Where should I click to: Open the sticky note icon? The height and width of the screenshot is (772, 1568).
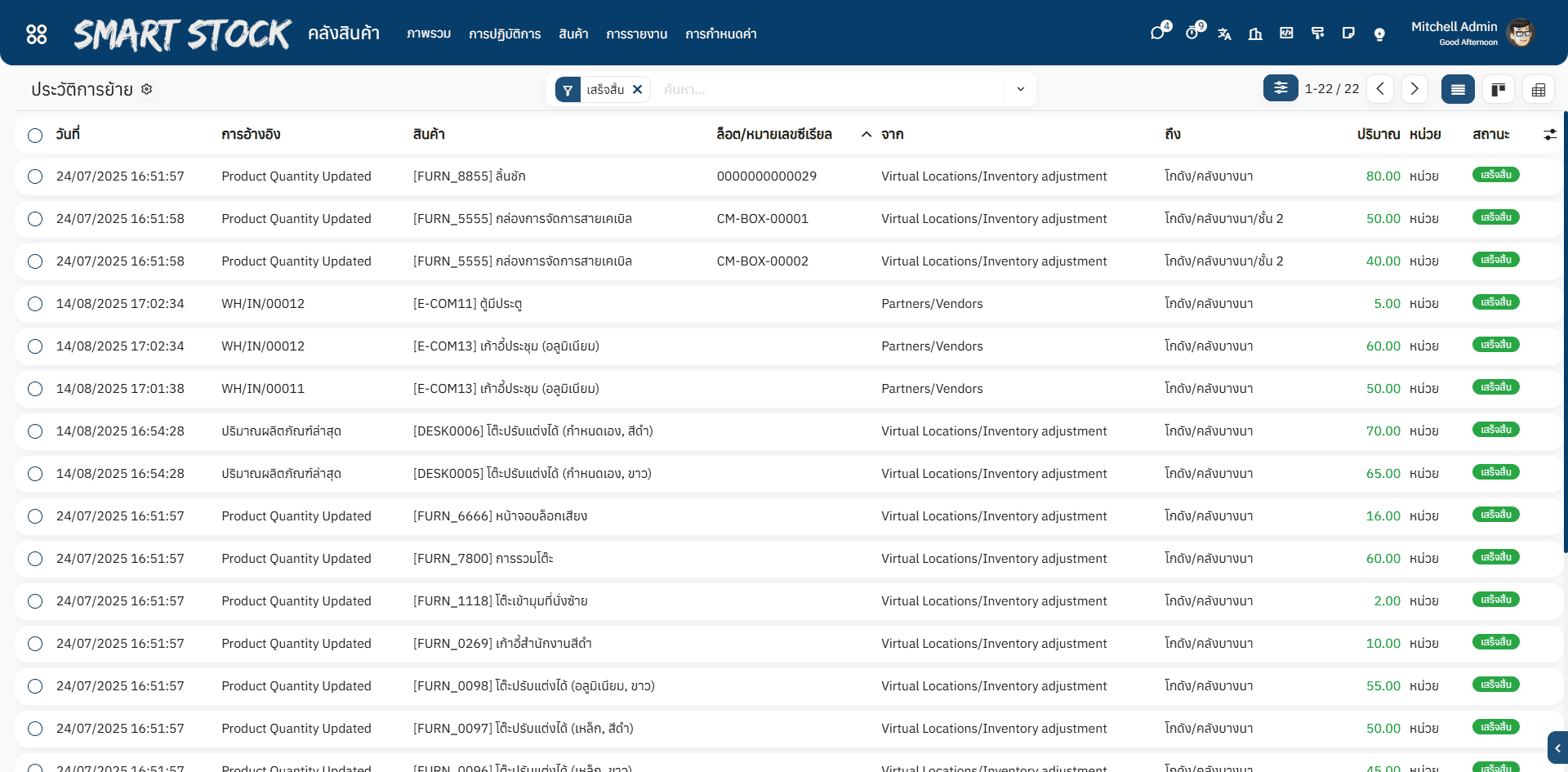point(1348,33)
